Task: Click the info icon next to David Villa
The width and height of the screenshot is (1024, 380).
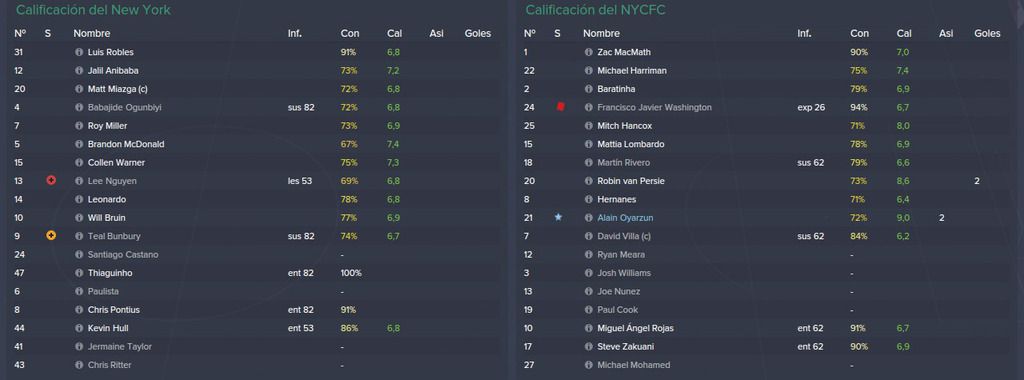Action: point(588,236)
